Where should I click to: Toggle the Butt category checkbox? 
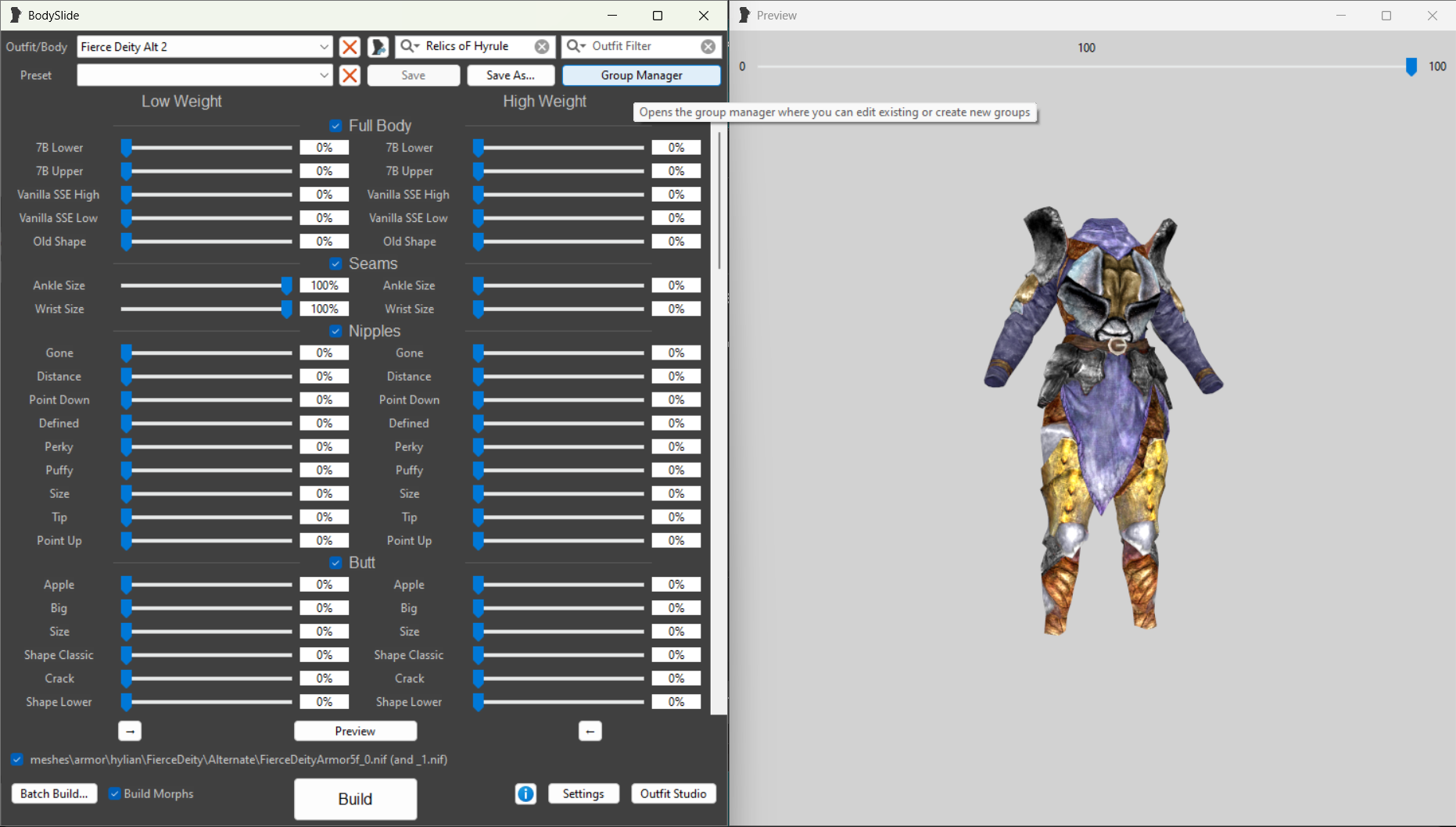tap(335, 563)
